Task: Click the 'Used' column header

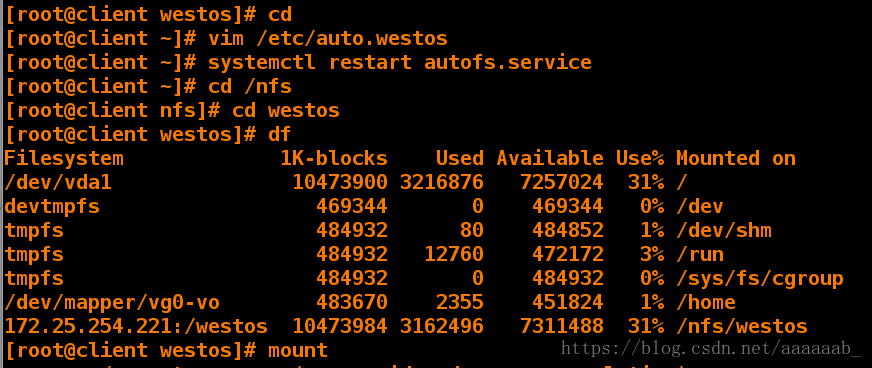Action: pyautogui.click(x=459, y=158)
